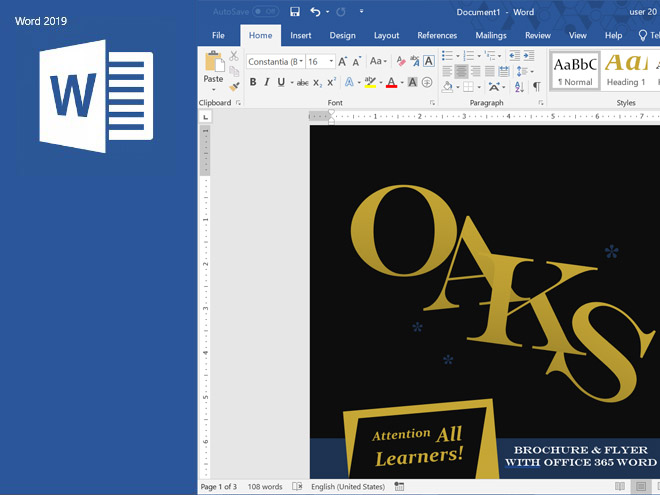Center-align the paragraph text
Screen dimensions: 660x495
tap(461, 72)
